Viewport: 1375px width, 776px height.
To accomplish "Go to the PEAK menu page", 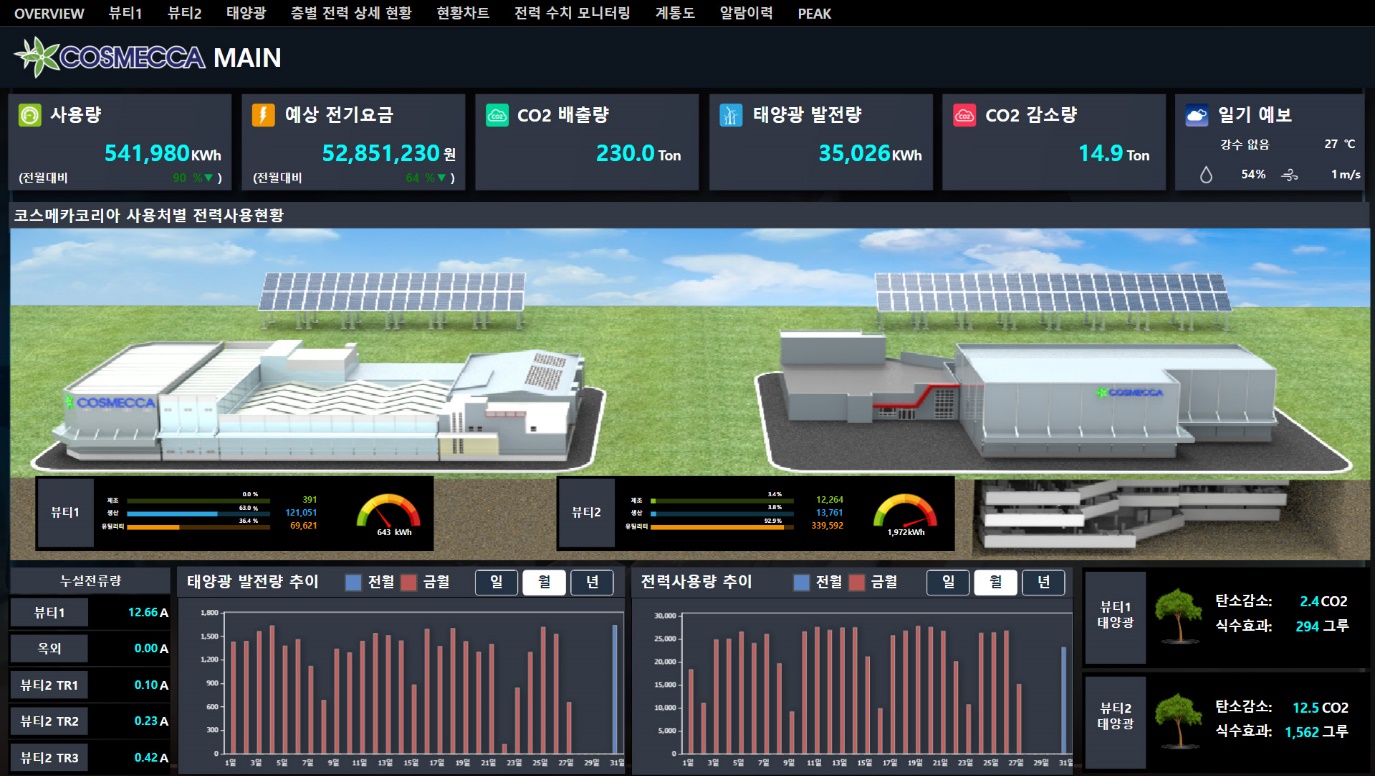I will point(814,13).
